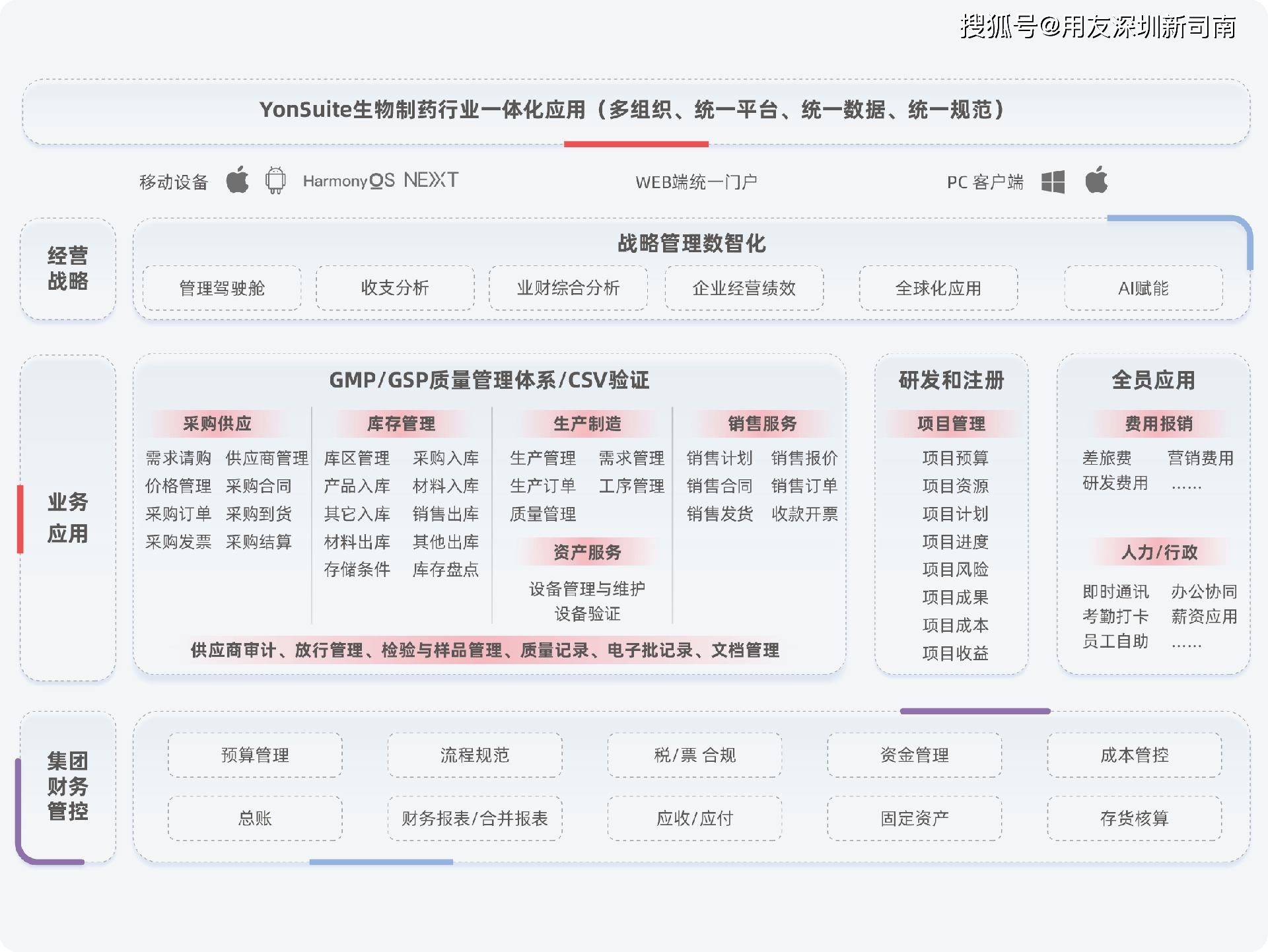Click the red underline below title

(x=635, y=144)
